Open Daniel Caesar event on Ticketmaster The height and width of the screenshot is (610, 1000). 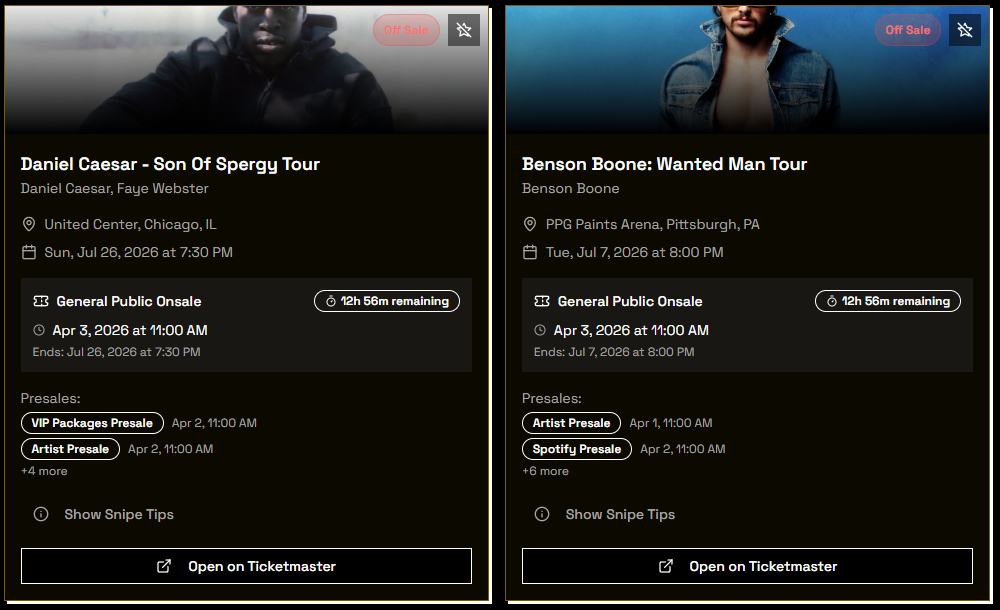point(246,566)
